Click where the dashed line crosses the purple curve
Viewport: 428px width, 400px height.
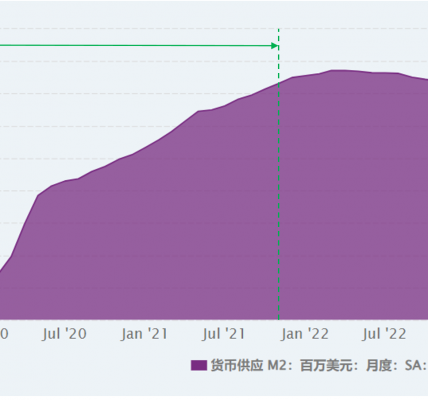point(279,83)
